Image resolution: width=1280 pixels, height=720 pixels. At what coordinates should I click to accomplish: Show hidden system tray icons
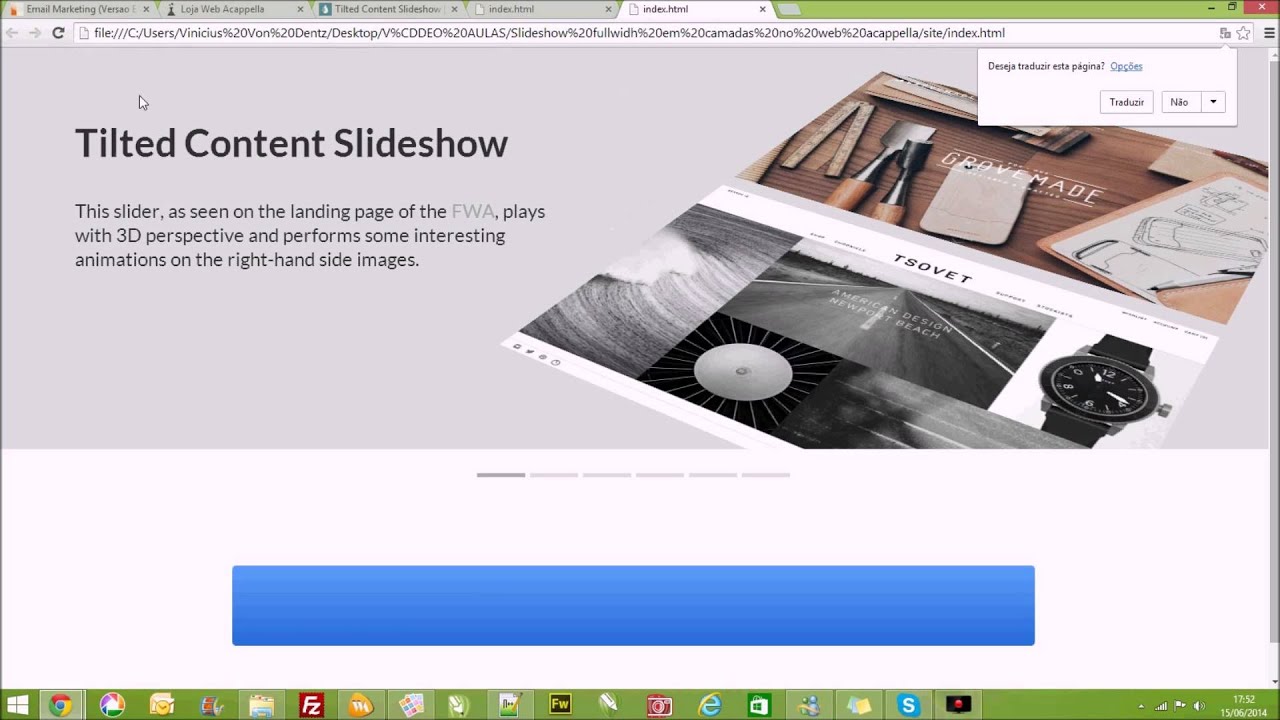click(1141, 706)
